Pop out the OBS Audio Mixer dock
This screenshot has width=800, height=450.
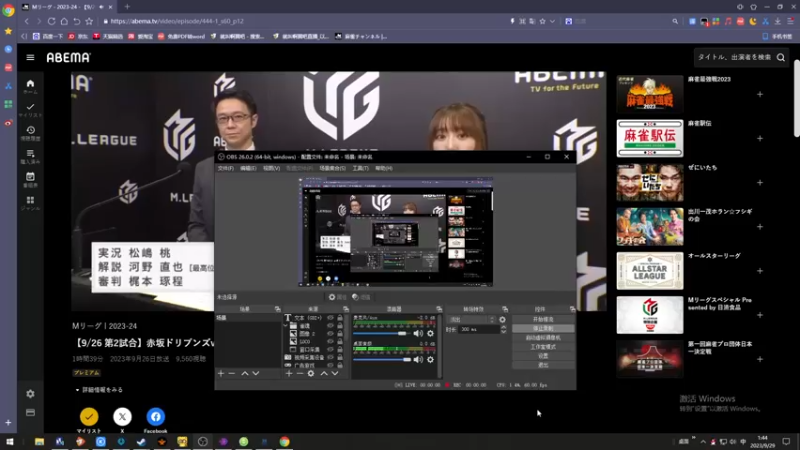pyautogui.click(x=439, y=309)
